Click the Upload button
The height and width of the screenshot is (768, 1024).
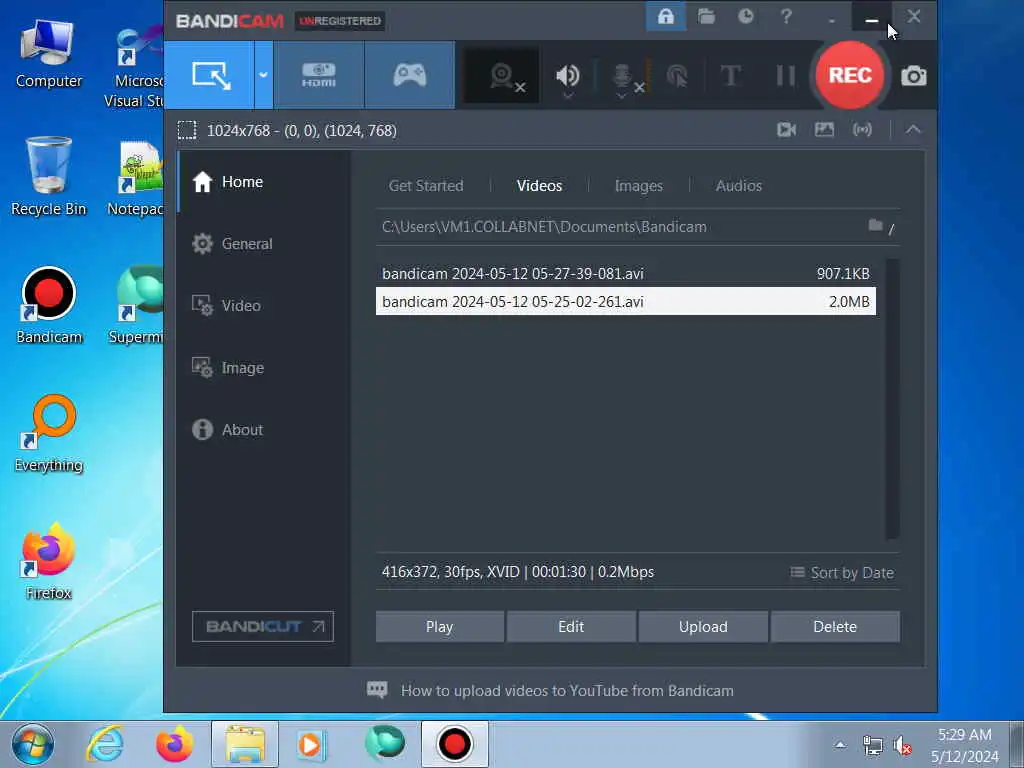703,627
